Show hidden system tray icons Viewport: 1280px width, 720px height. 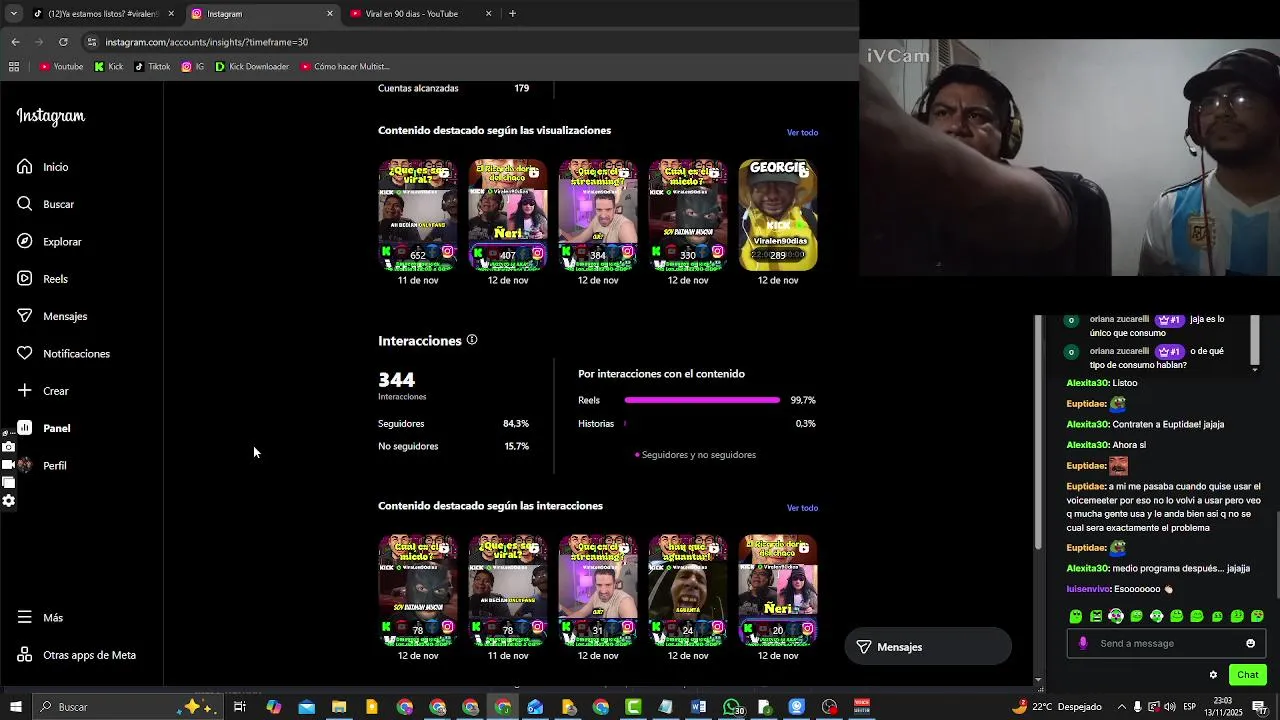1121,707
